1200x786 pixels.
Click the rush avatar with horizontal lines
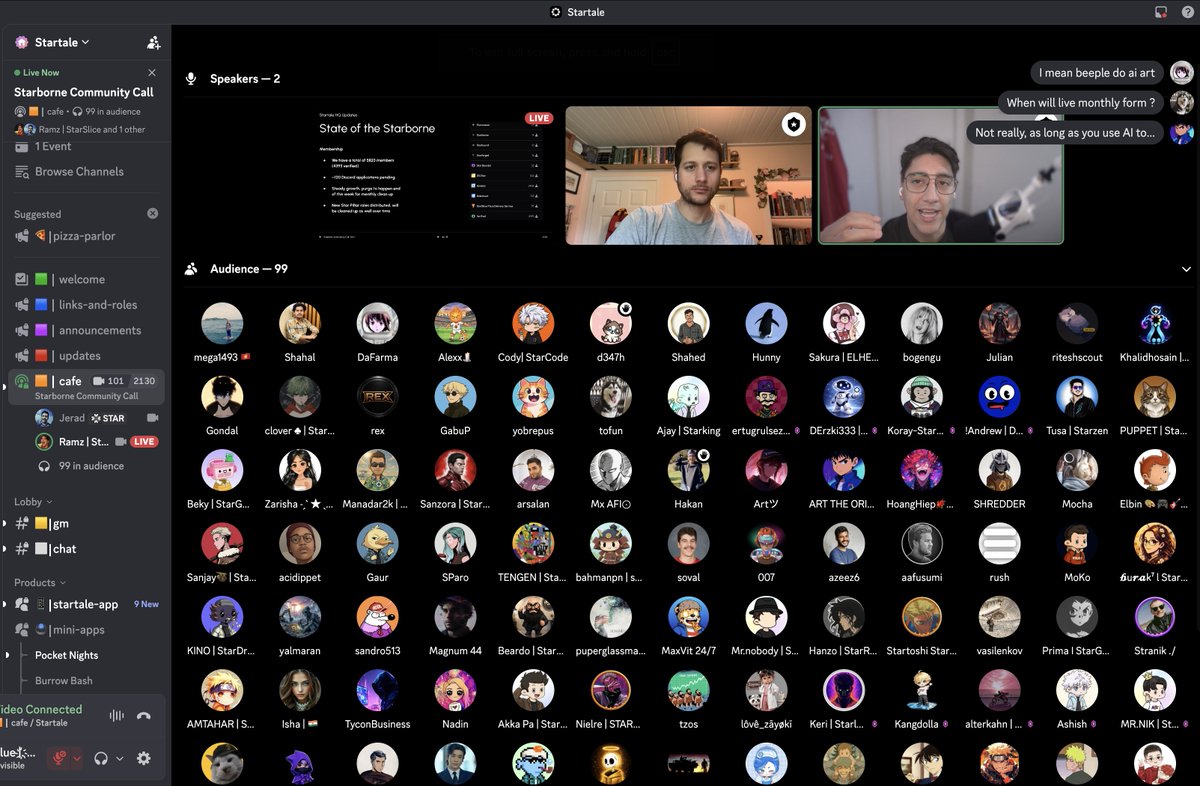coord(999,544)
